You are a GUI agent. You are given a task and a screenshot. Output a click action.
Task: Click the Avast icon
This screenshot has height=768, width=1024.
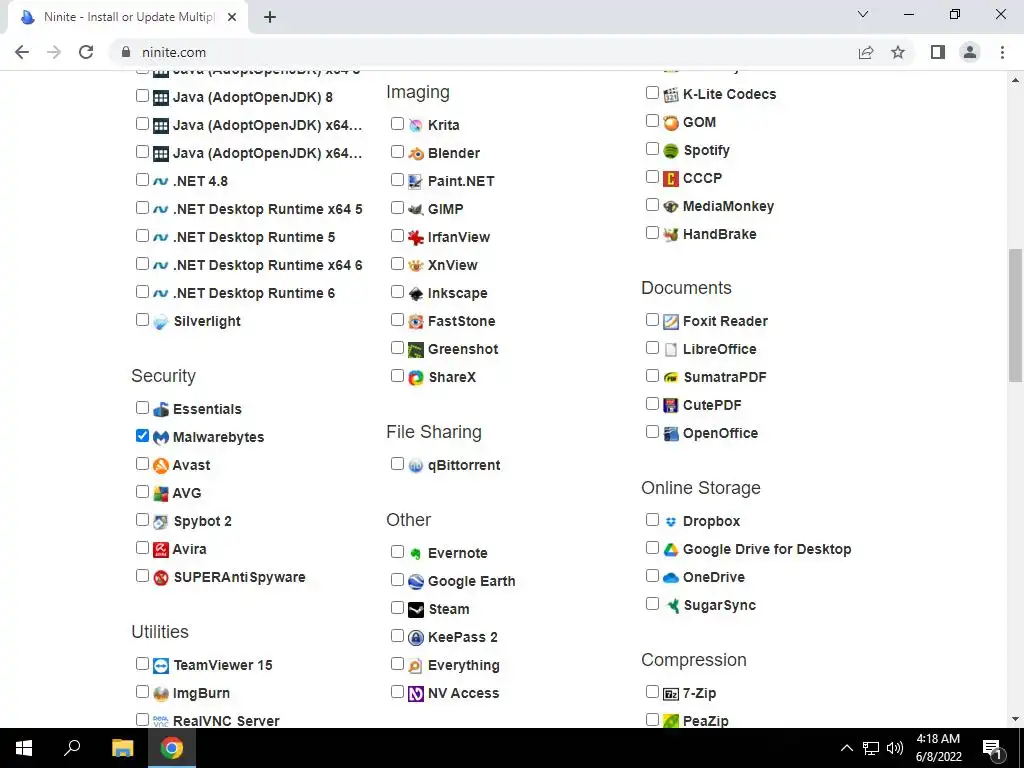(x=161, y=466)
